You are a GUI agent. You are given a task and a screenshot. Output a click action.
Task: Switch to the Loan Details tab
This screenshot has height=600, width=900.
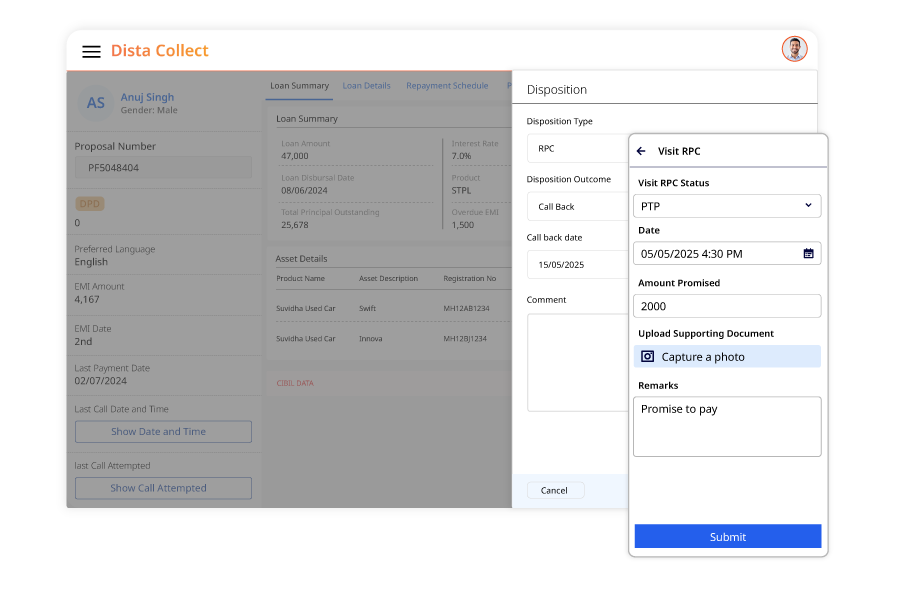[x=366, y=86]
